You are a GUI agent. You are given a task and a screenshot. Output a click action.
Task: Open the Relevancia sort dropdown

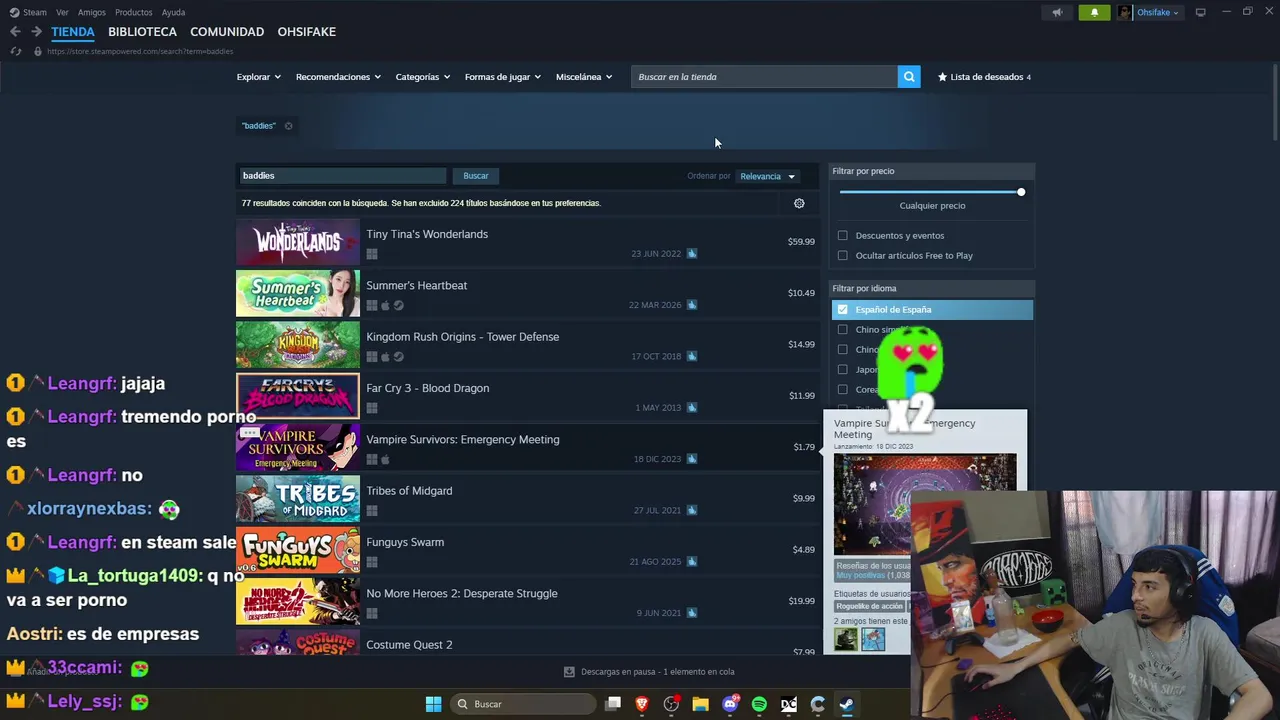(x=767, y=177)
